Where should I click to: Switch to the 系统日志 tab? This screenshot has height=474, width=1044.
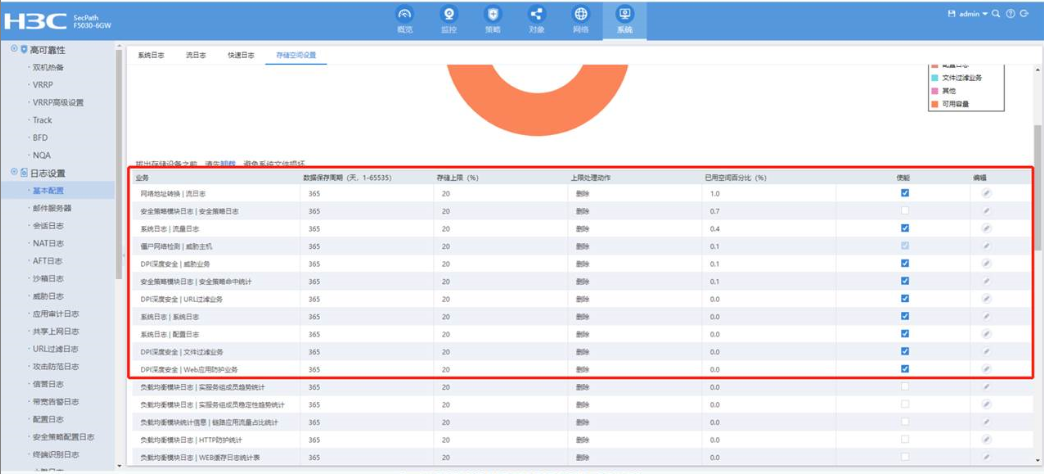[151, 55]
